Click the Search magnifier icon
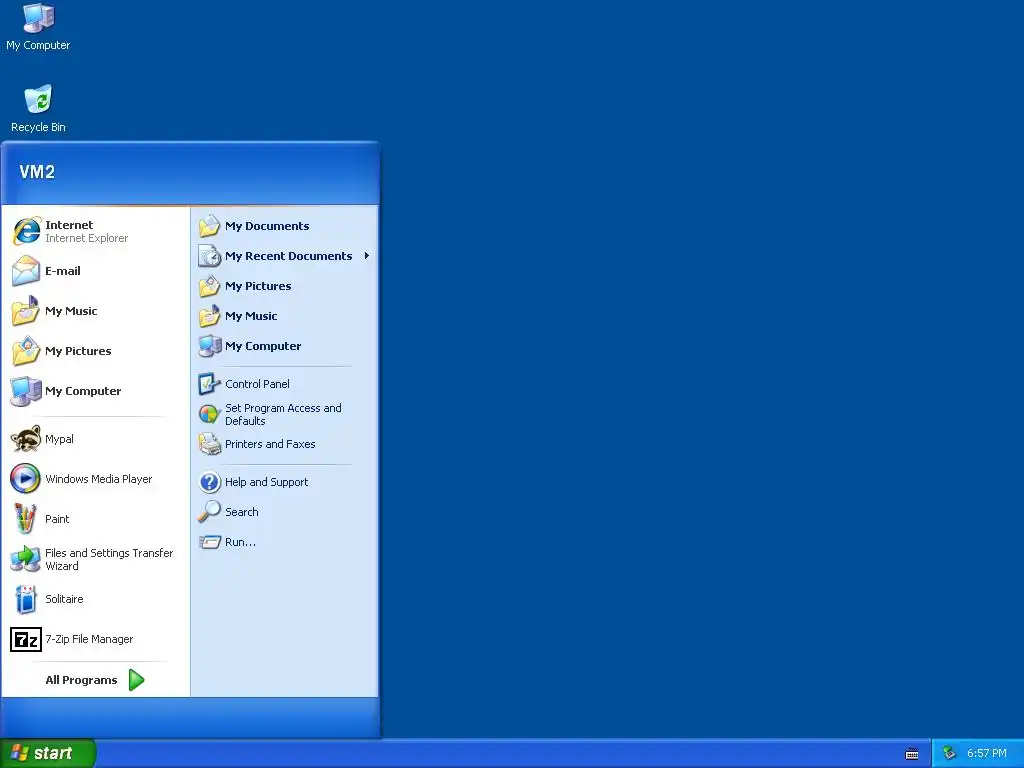This screenshot has width=1024, height=768. (210, 512)
